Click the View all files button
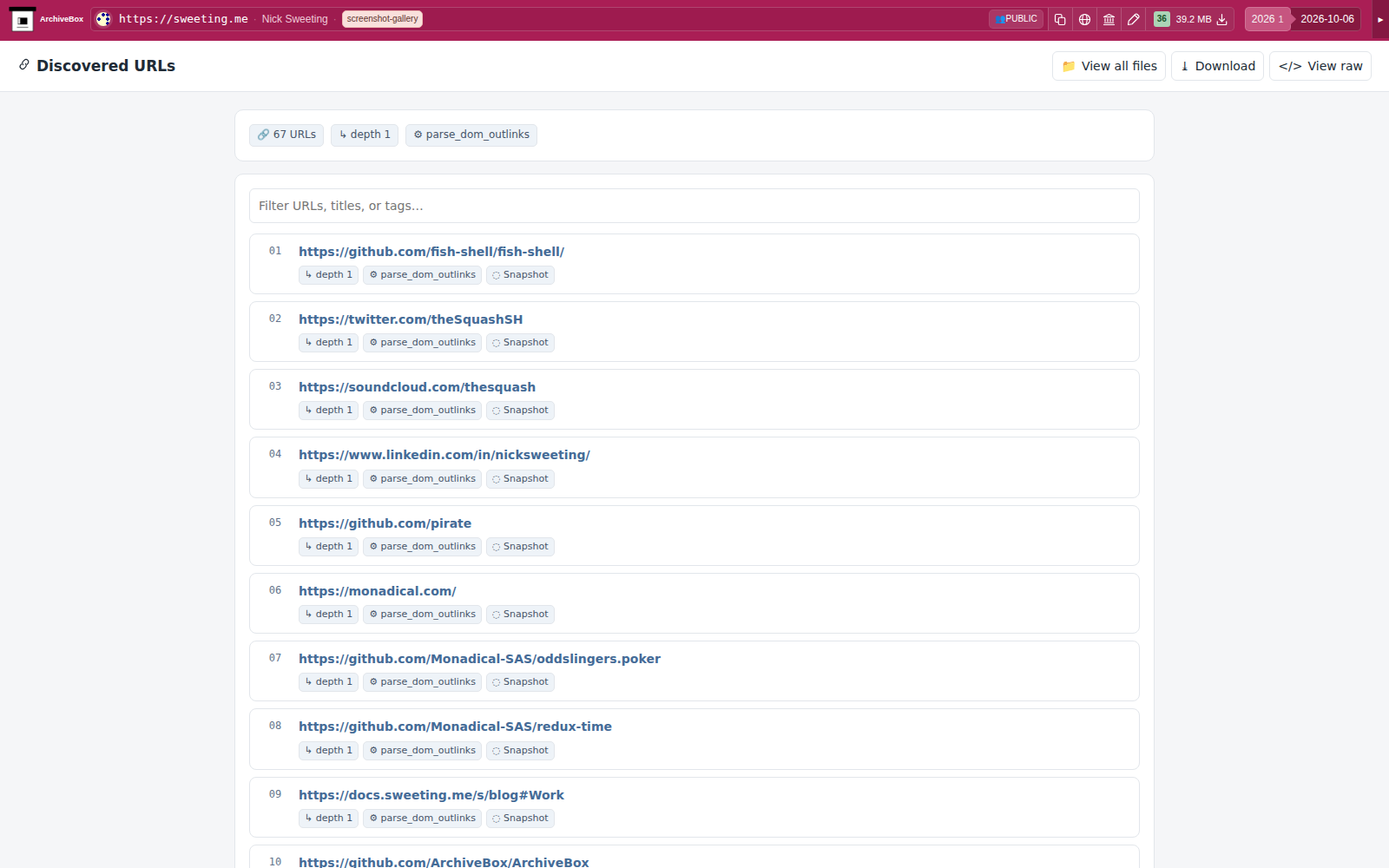1389x868 pixels. 1109,66
